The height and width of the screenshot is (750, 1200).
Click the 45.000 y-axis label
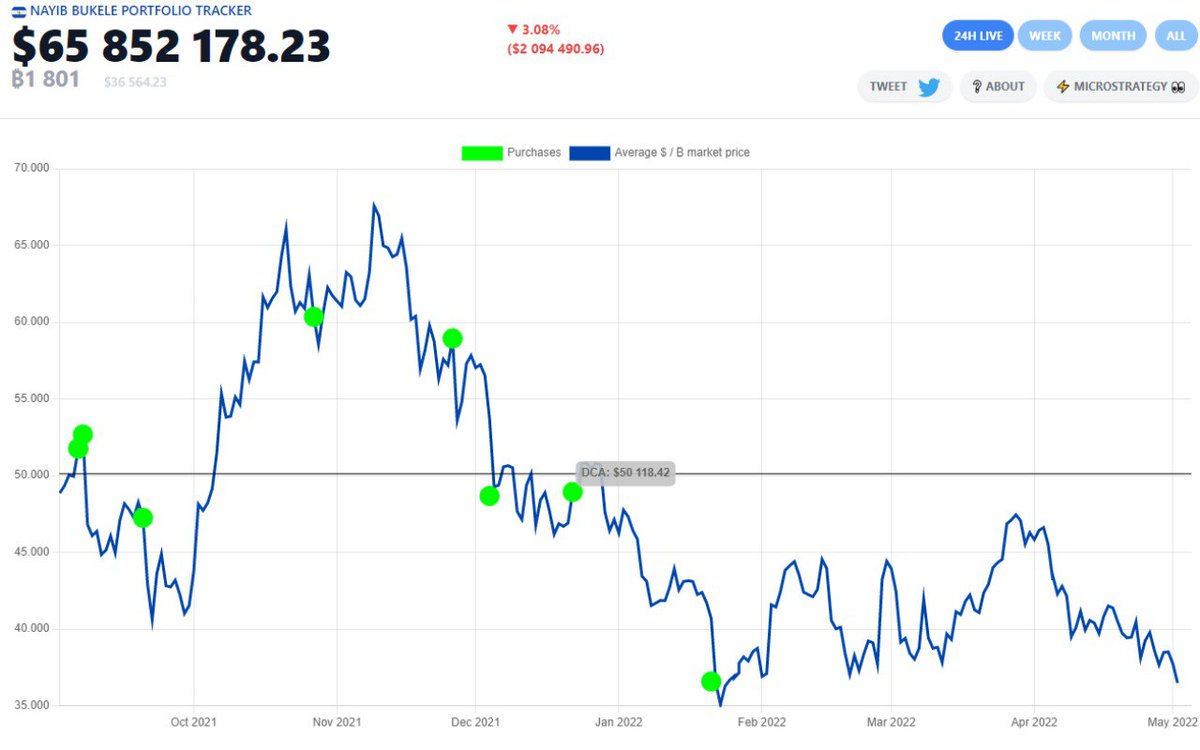click(31, 552)
